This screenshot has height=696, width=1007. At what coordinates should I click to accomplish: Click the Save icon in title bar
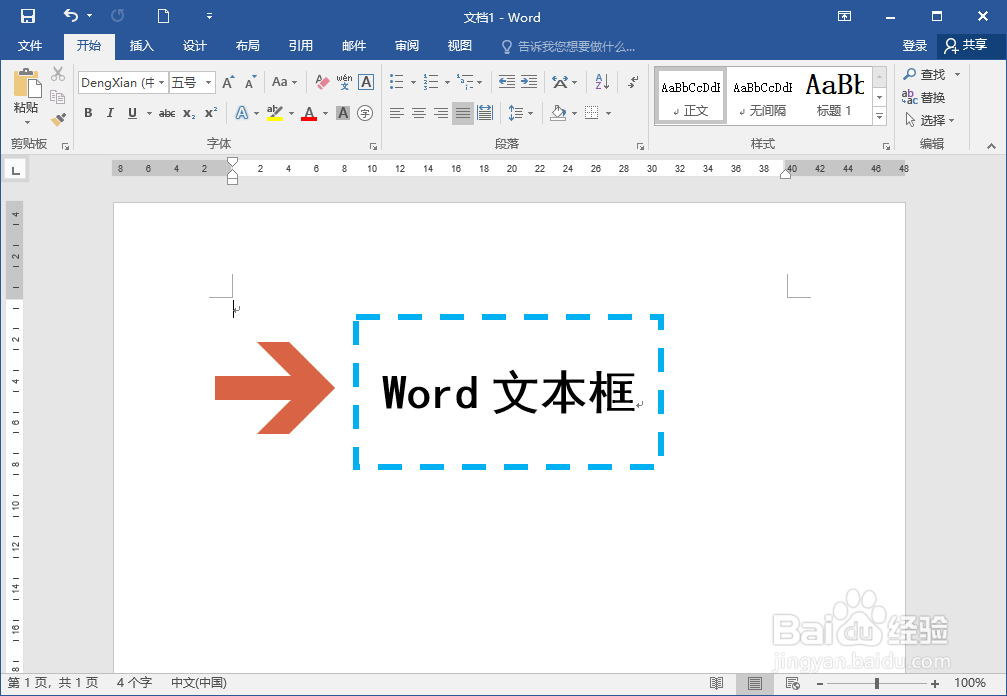pos(28,16)
